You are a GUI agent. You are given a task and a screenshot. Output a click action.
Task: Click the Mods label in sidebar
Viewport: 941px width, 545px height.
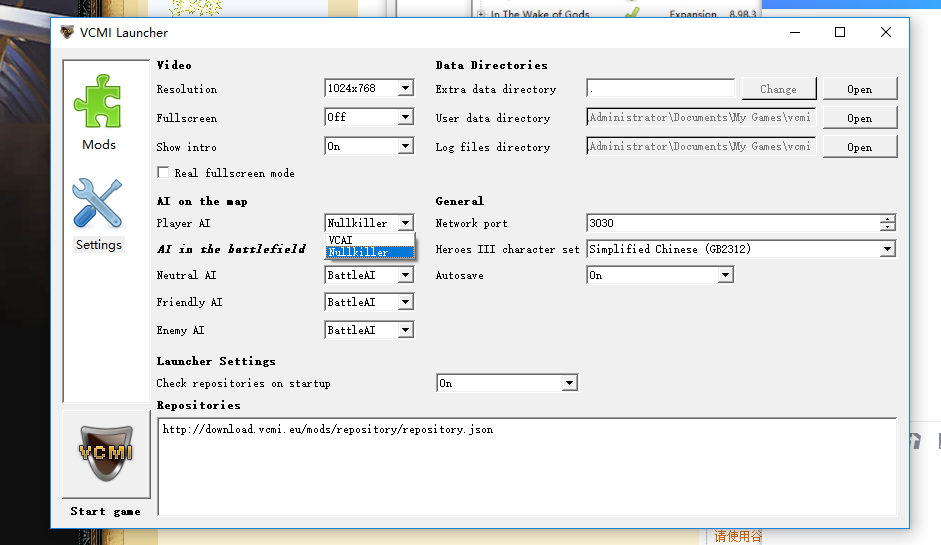point(99,145)
